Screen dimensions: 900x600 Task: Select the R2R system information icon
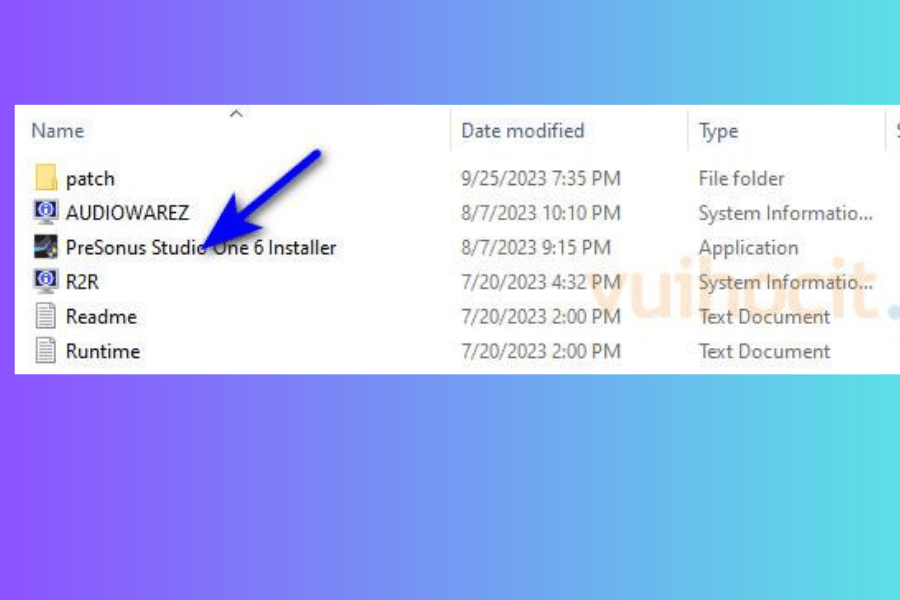pyautogui.click(x=46, y=281)
